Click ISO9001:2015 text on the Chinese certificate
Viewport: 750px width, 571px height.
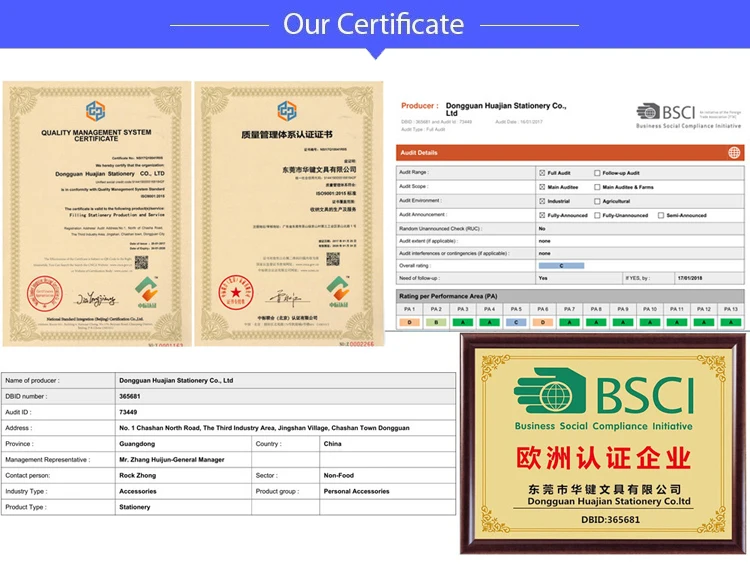pos(335,194)
